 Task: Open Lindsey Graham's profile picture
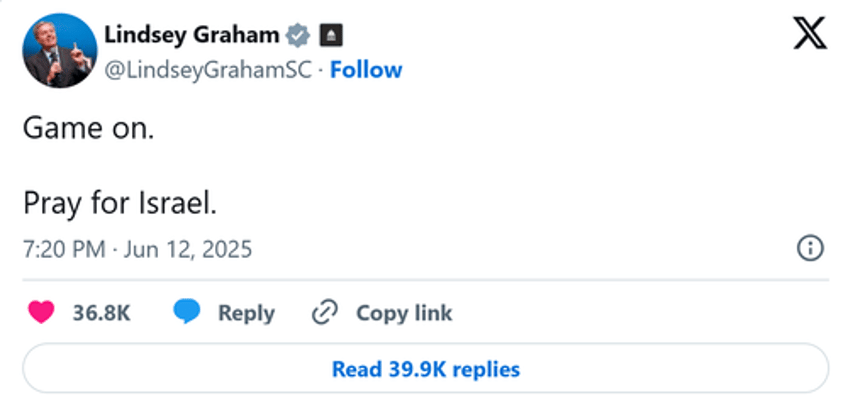[x=59, y=51]
